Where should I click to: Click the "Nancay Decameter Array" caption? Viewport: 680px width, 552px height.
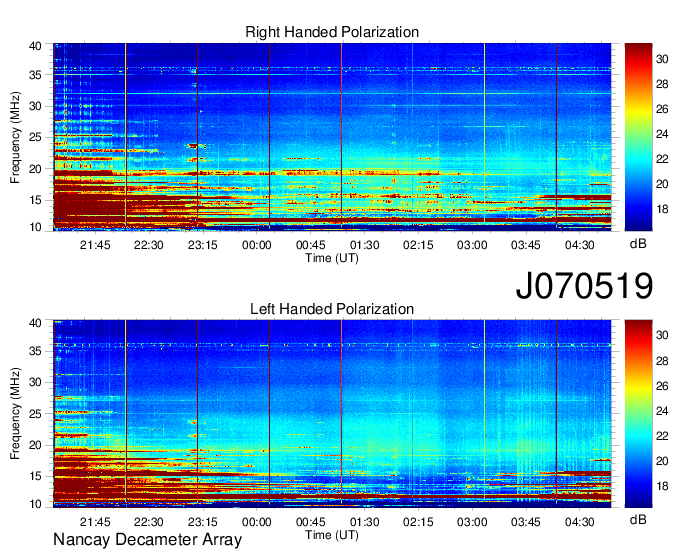(147, 540)
